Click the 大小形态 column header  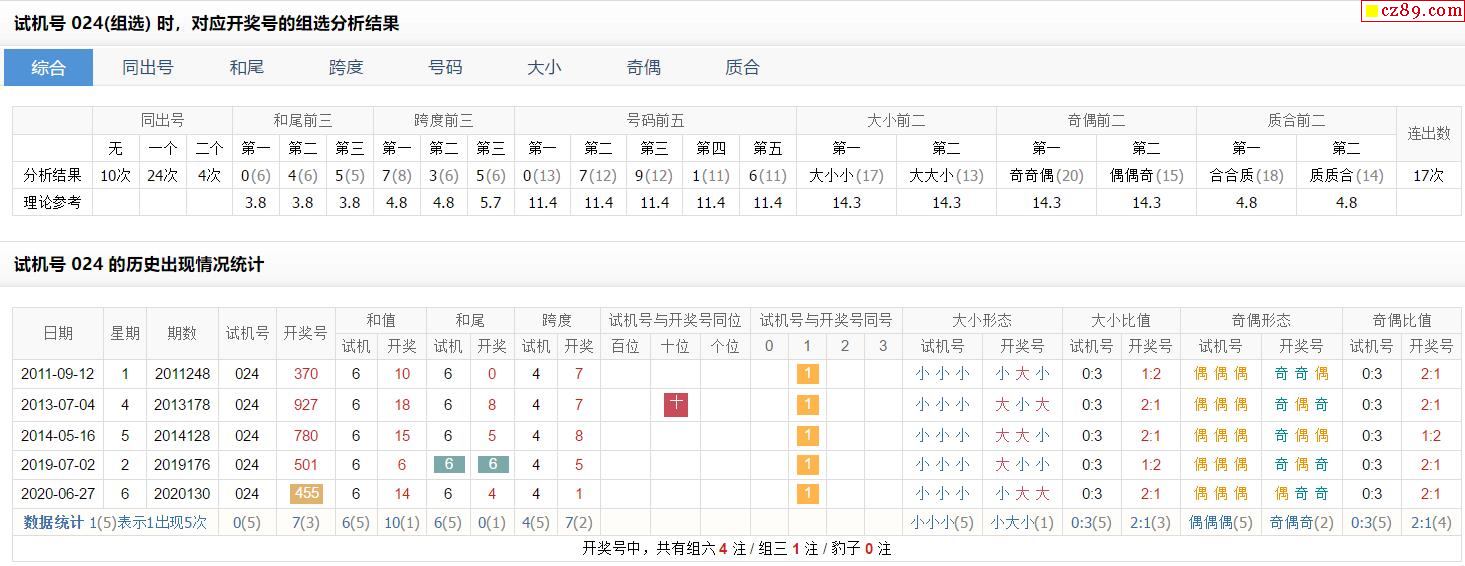(x=982, y=320)
